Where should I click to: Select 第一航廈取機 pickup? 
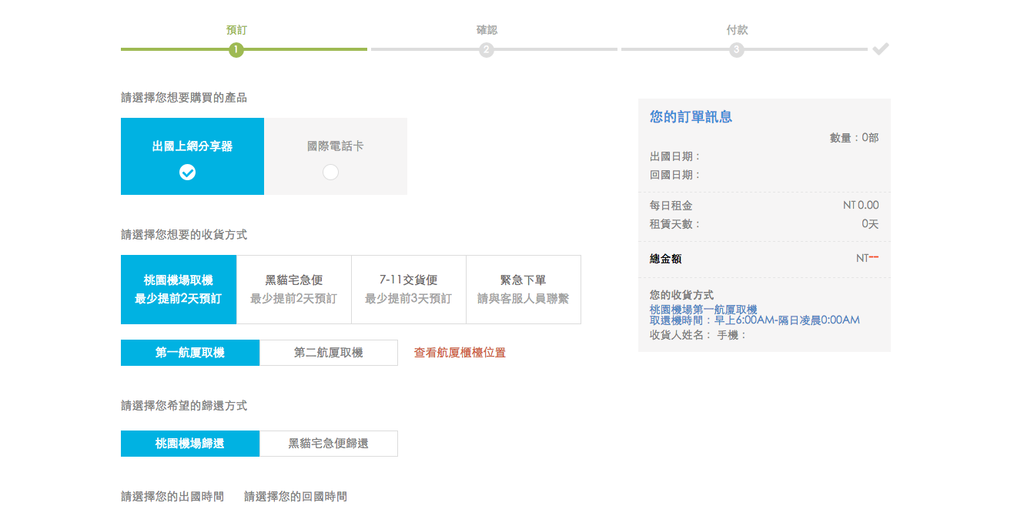[x=190, y=353]
